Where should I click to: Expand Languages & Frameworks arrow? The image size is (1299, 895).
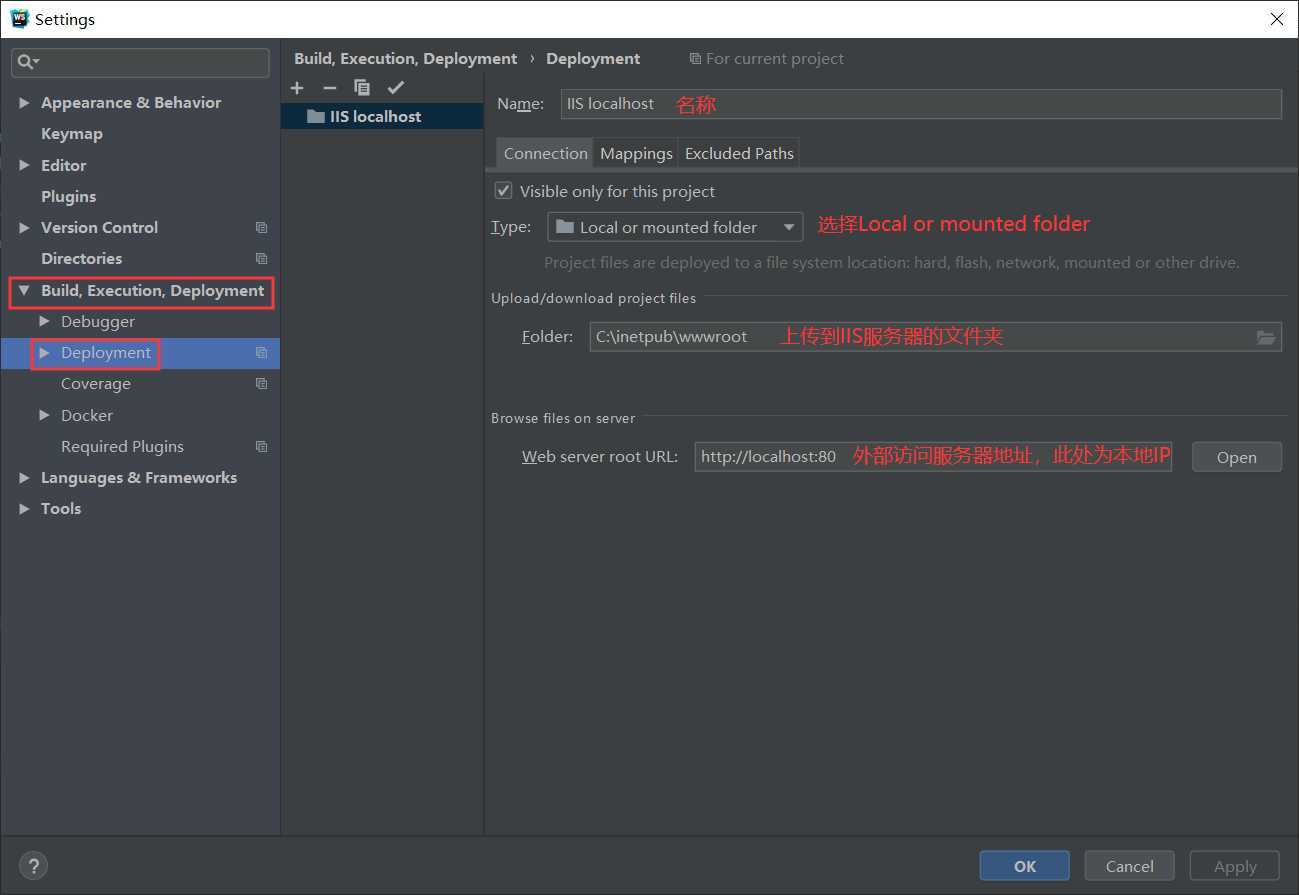[x=25, y=478]
